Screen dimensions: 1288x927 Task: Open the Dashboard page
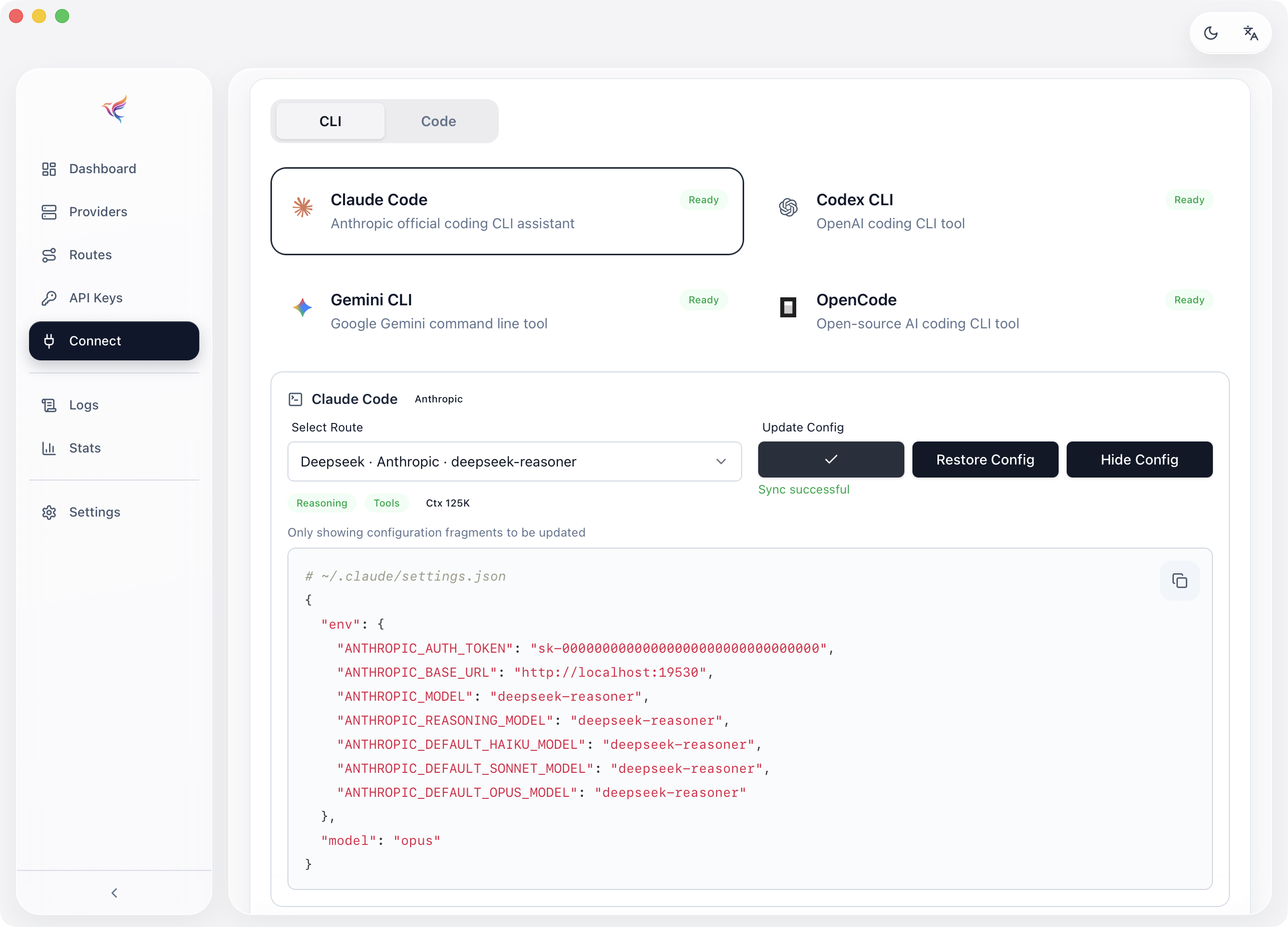pos(114,169)
